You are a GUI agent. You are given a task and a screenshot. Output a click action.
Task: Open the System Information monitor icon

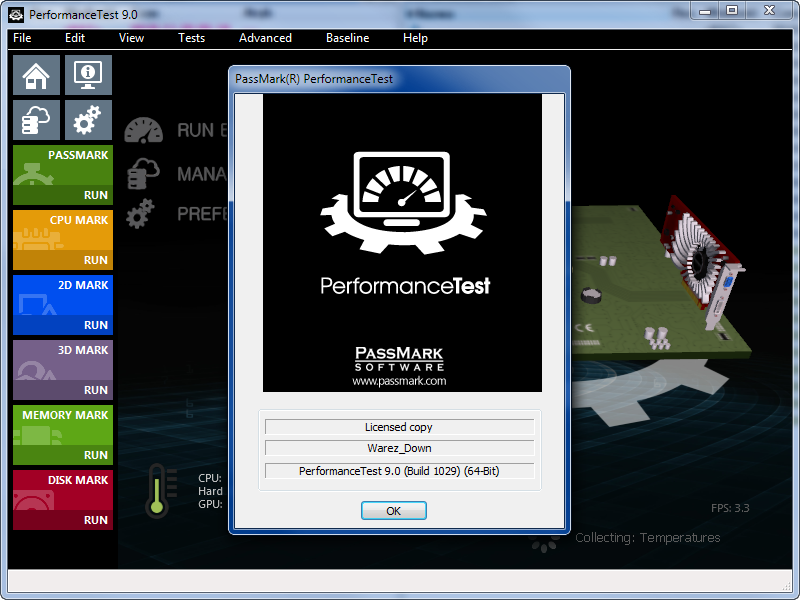point(88,75)
